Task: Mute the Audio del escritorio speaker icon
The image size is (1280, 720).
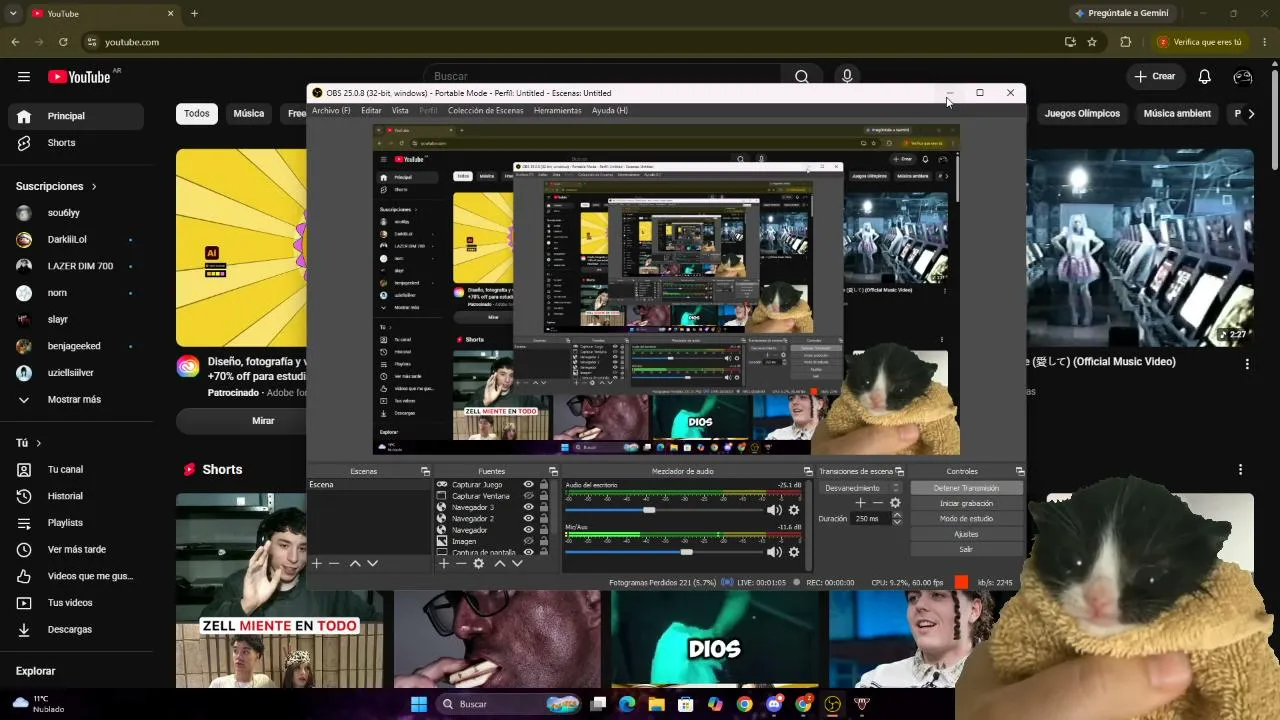Action: pos(774,510)
